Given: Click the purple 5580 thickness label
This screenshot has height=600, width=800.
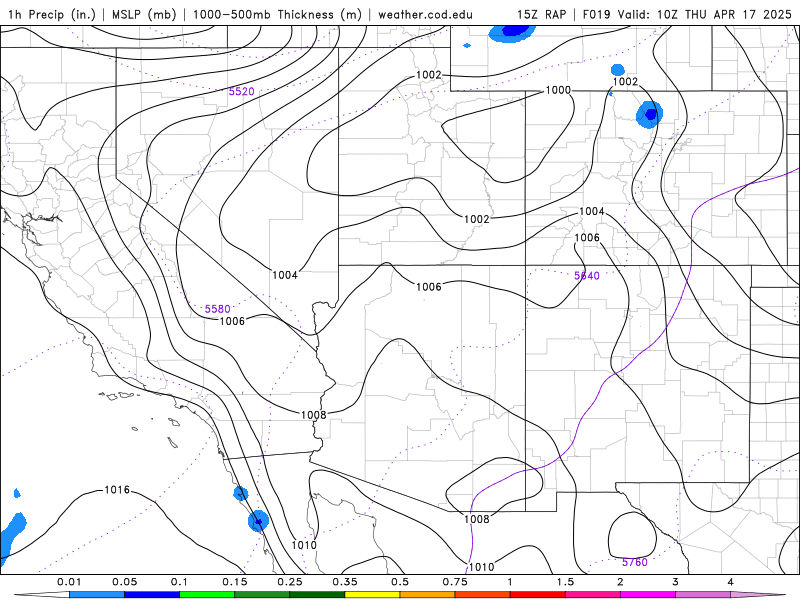Looking at the screenshot, I should coord(217,309).
